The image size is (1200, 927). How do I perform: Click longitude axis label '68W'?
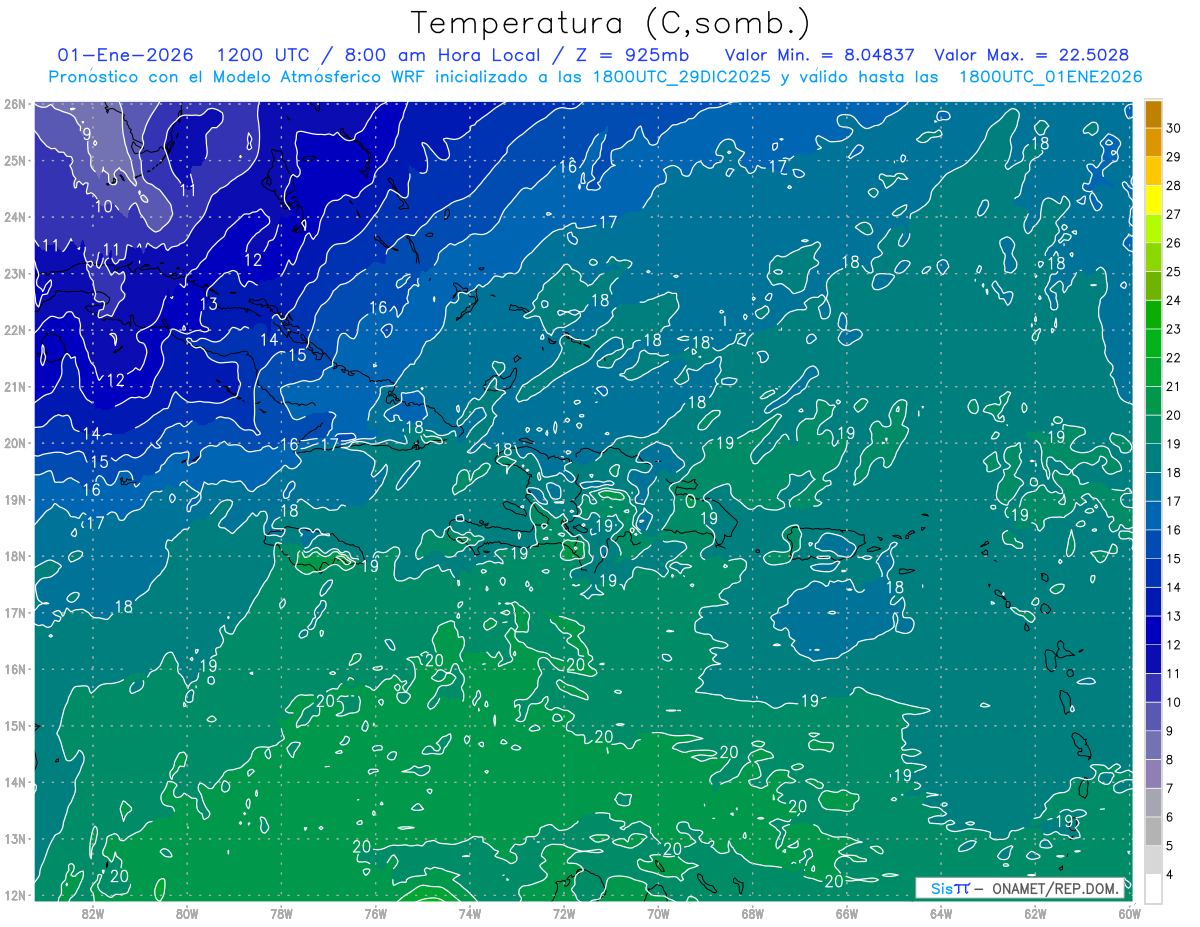tap(752, 913)
